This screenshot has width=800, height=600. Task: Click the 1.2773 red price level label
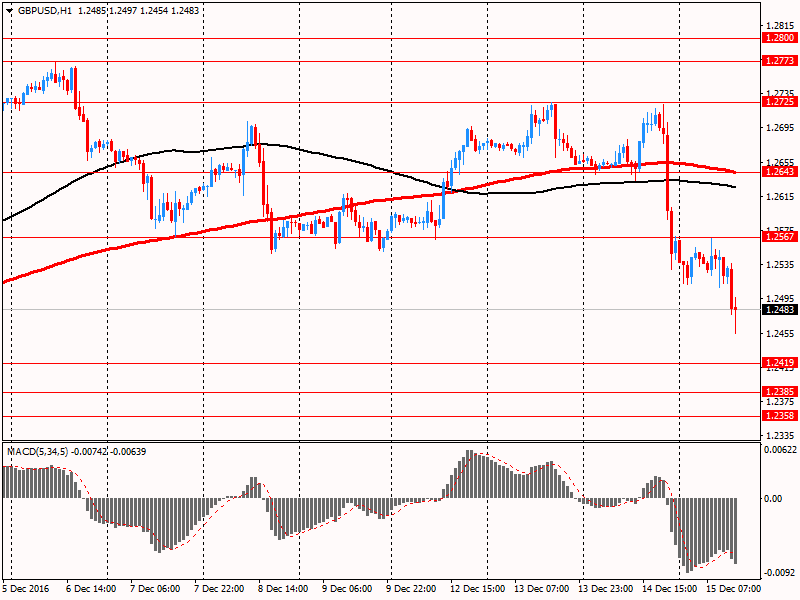pyautogui.click(x=779, y=61)
